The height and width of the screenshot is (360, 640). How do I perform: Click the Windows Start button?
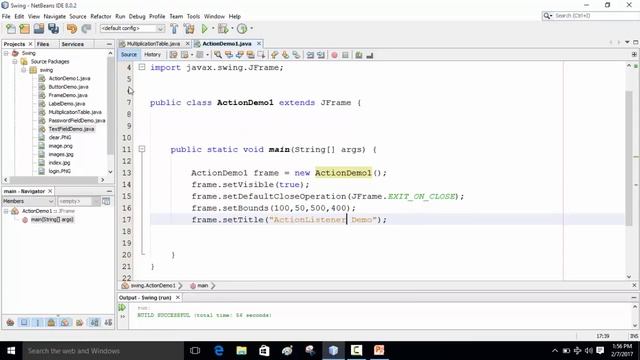point(11,350)
